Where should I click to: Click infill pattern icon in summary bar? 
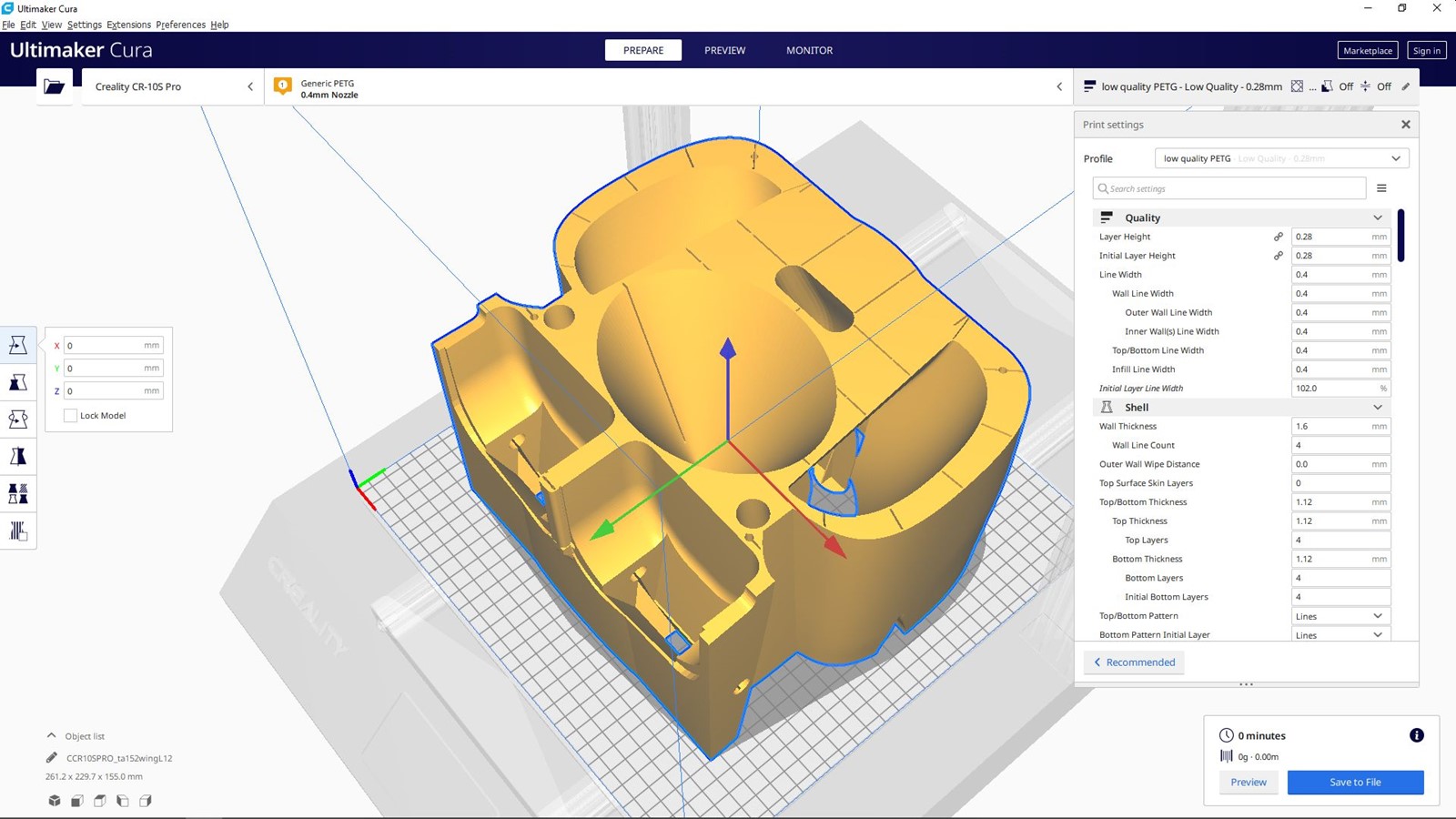(x=1298, y=86)
